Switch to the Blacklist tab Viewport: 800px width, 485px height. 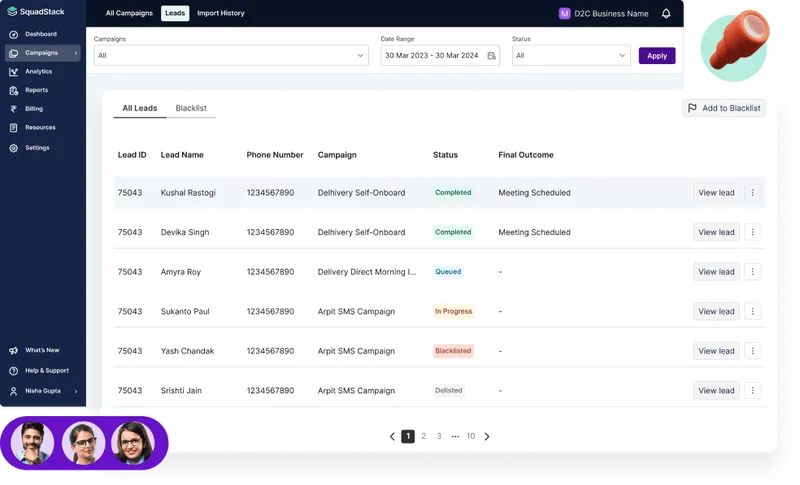tap(191, 108)
